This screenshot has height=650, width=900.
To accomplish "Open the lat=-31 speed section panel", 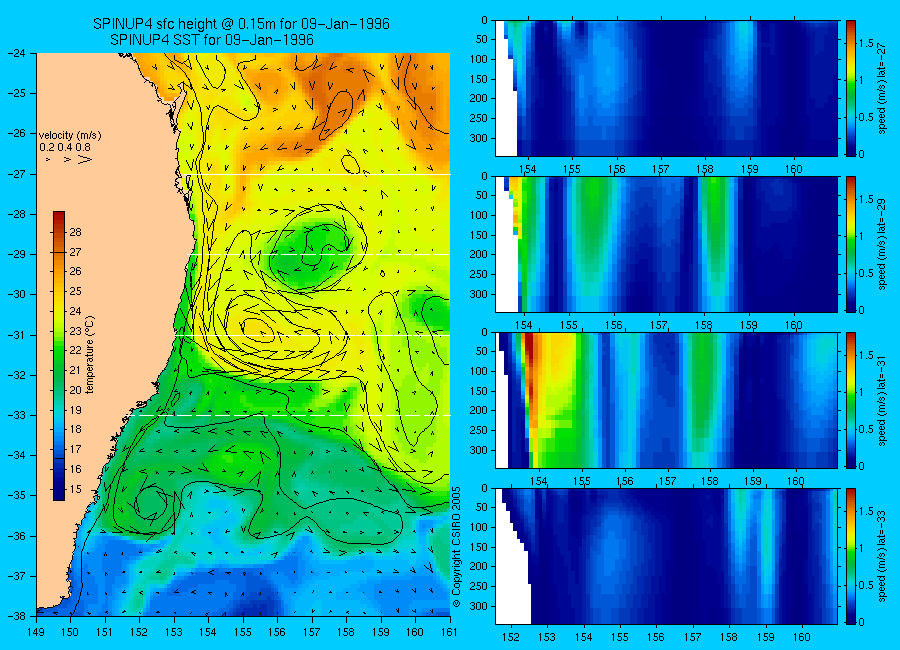I will [666, 400].
